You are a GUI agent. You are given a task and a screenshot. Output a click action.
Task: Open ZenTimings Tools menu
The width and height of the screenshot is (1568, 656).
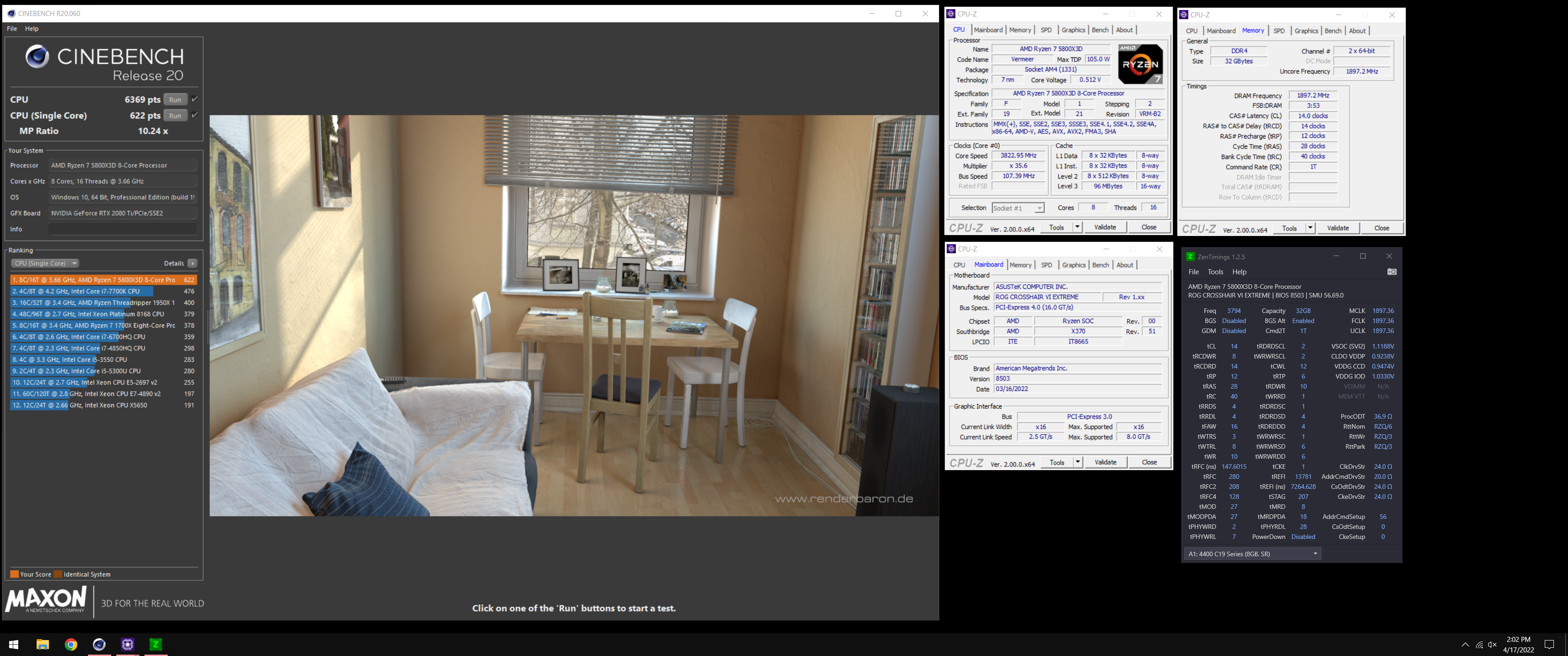pyautogui.click(x=1216, y=272)
